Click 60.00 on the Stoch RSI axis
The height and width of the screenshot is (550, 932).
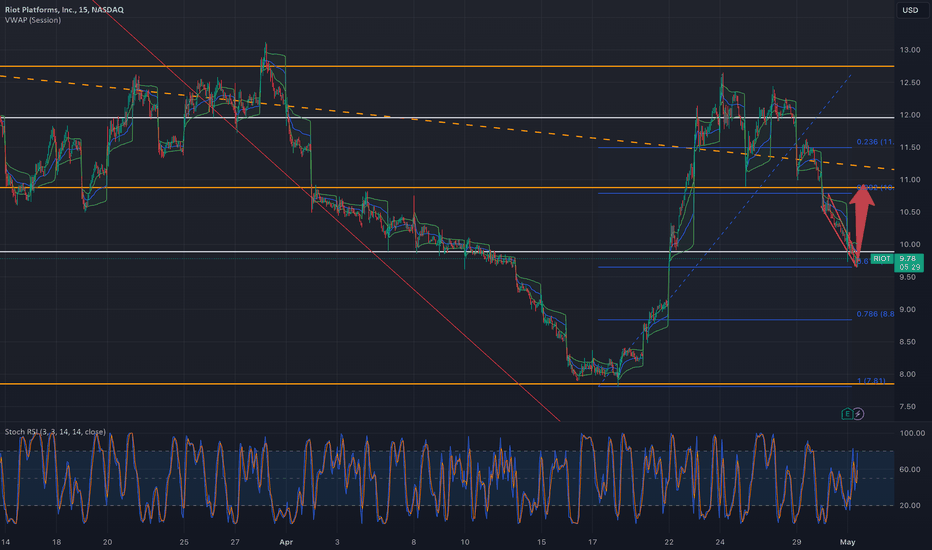tap(910, 470)
